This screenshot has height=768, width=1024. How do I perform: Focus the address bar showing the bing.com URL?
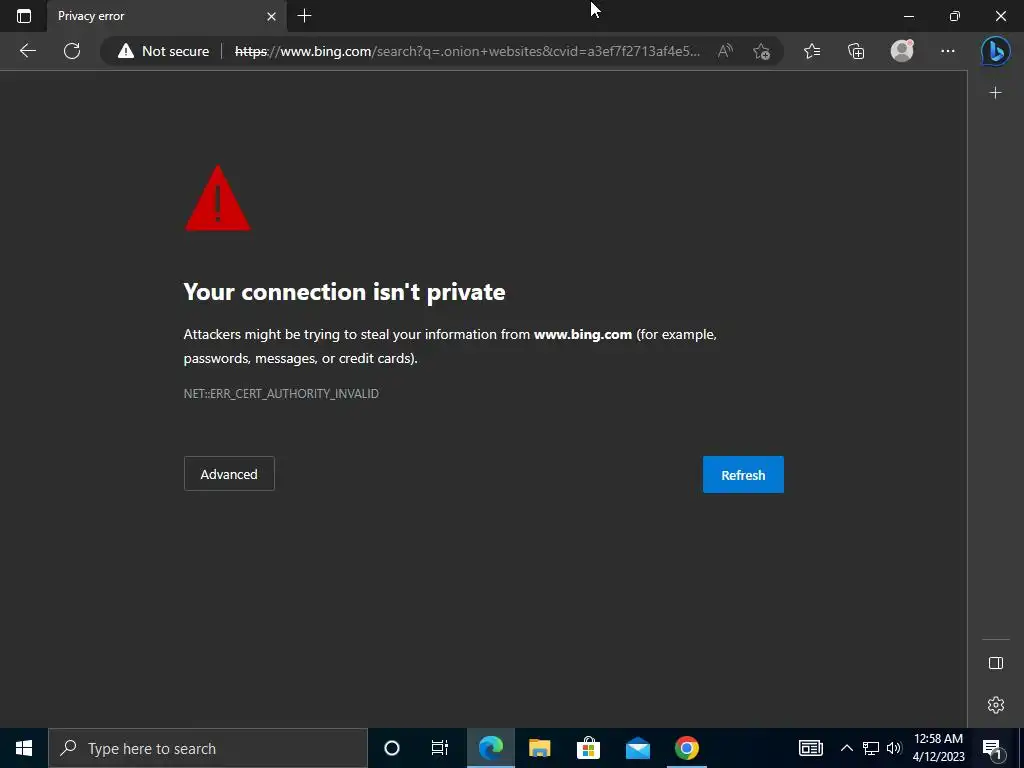pyautogui.click(x=467, y=51)
